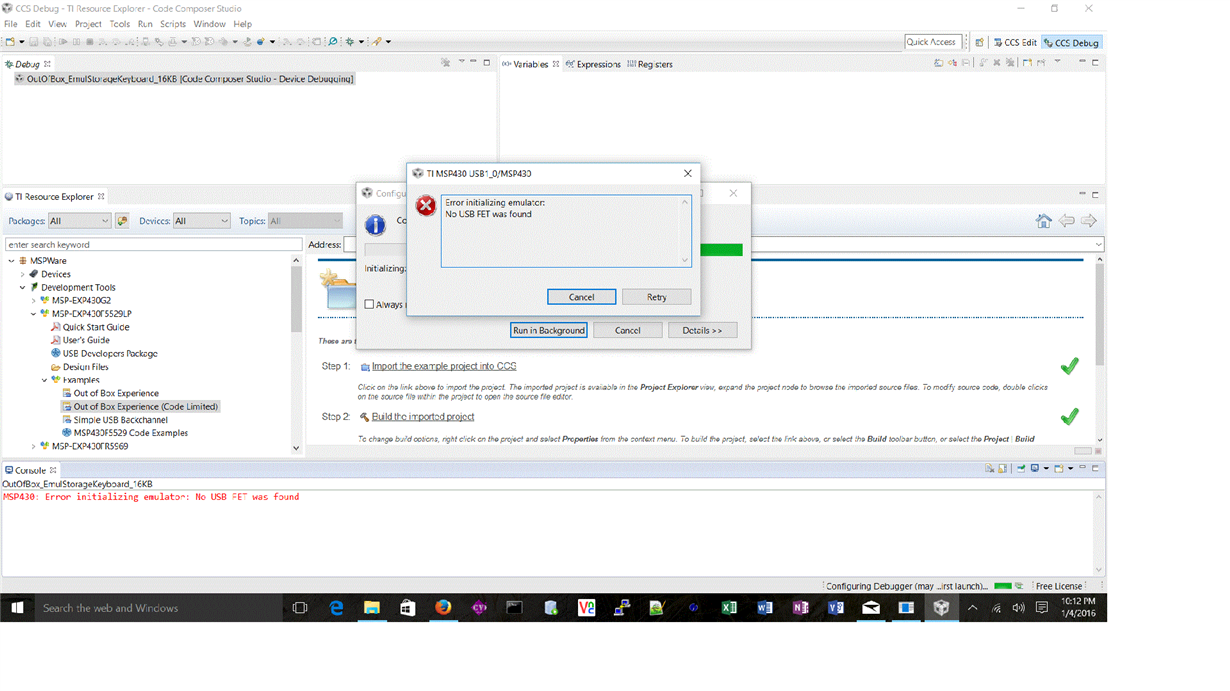Open the User's Guide PDF item
The image size is (1230, 691).
click(x=80, y=340)
